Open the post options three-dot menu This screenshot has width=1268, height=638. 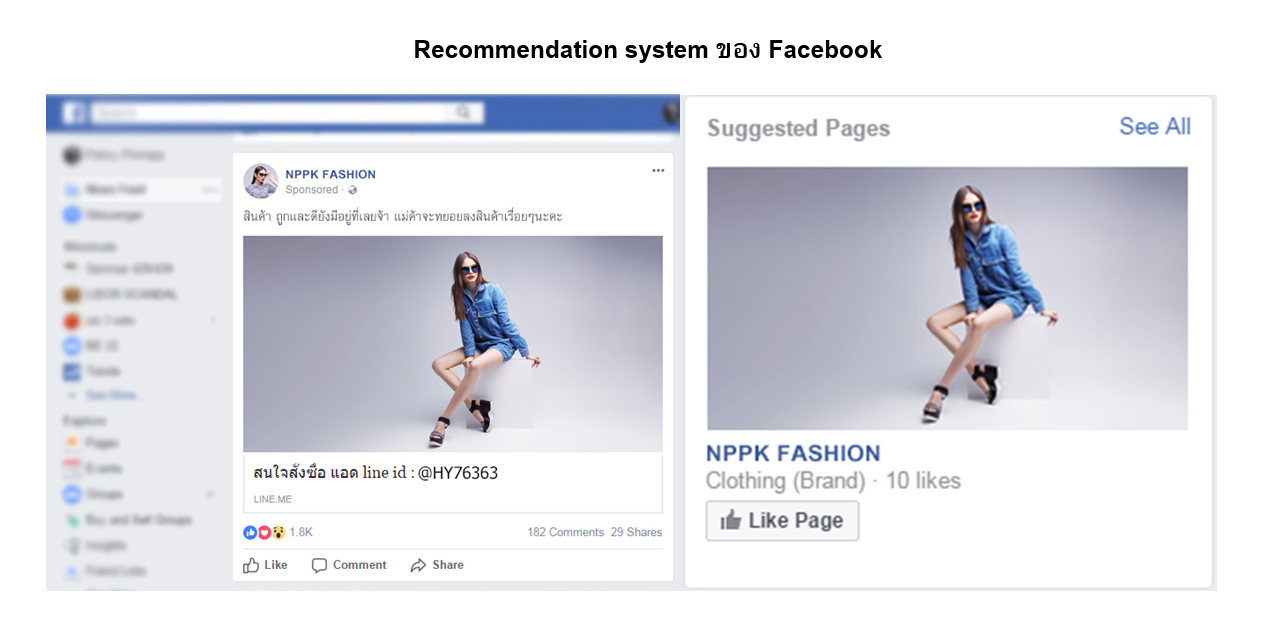[x=658, y=171]
